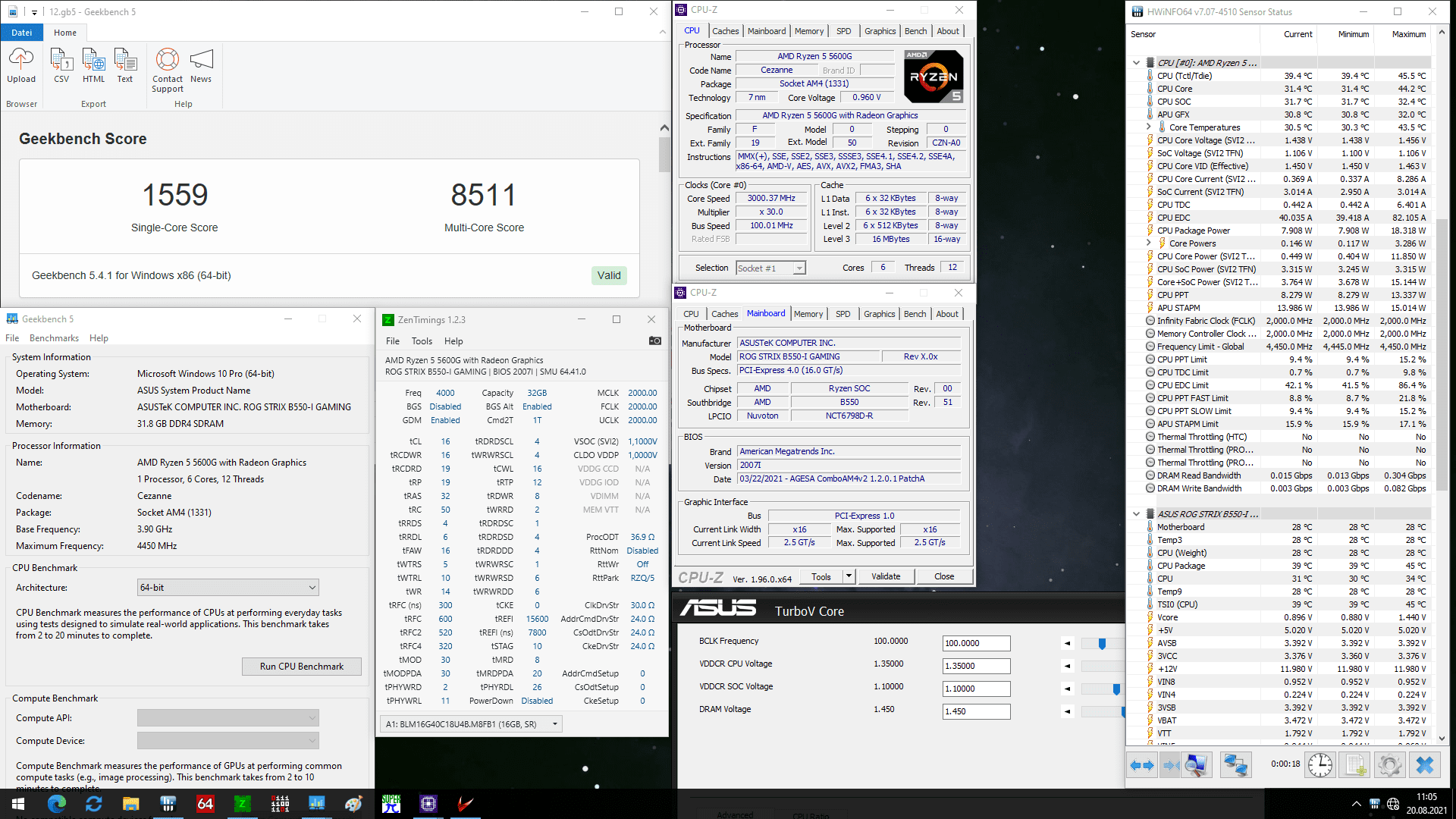Viewport: 1456px width, 819px height.
Task: Open HWiNFO sensor settings gear icon
Action: point(1389,765)
